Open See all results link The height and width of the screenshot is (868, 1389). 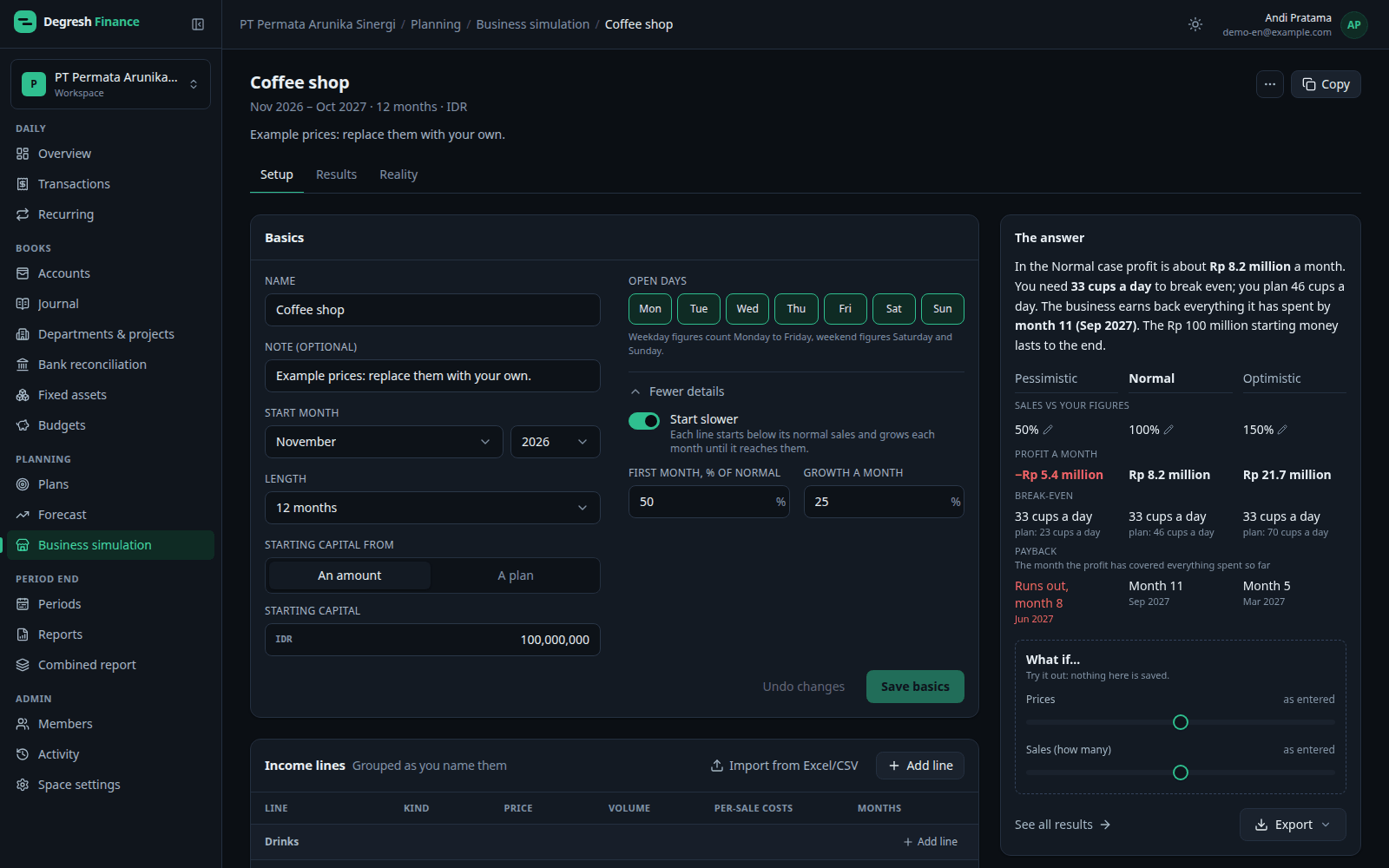tap(1063, 825)
